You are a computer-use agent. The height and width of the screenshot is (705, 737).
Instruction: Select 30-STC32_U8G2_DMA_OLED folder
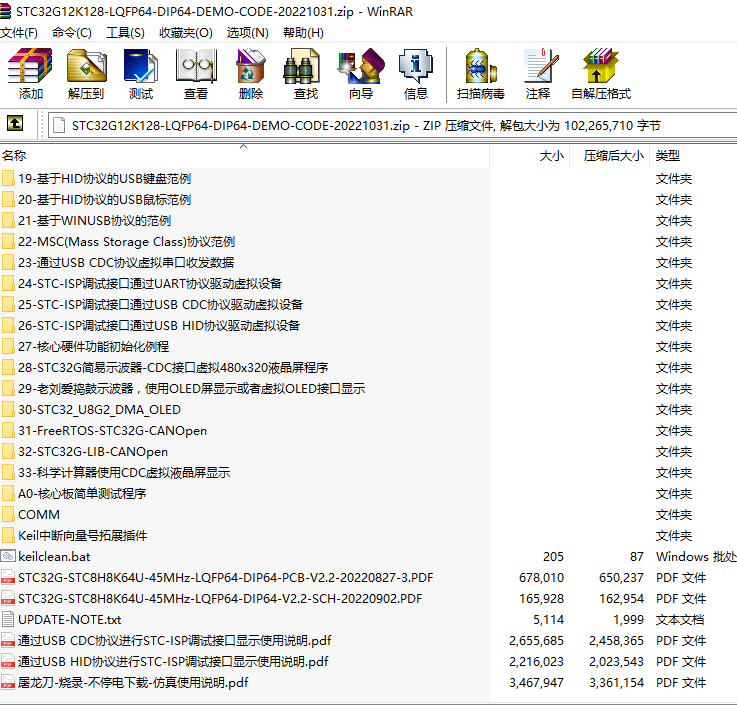(x=99, y=410)
